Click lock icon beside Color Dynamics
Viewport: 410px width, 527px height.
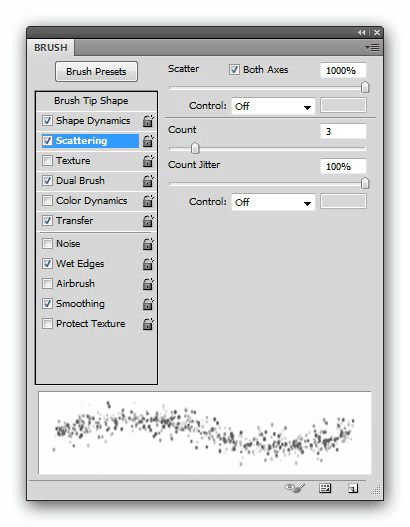[148, 201]
